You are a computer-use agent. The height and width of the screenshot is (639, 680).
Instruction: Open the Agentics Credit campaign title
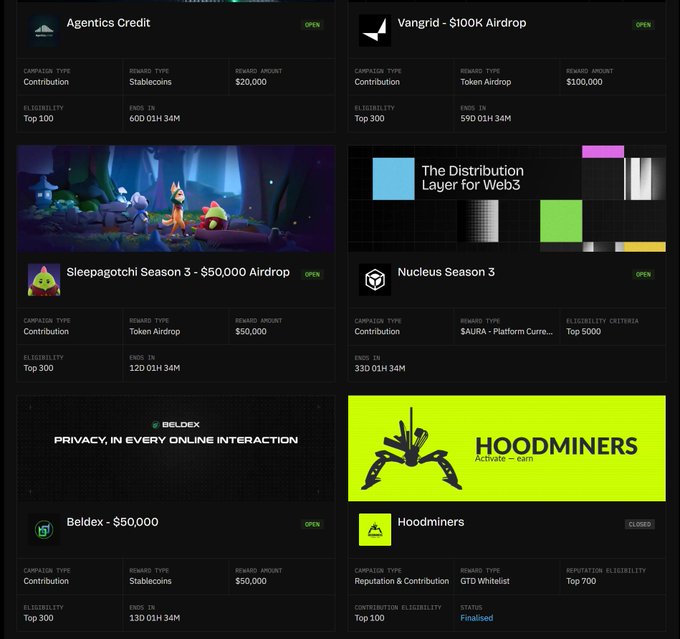pyautogui.click(x=108, y=23)
